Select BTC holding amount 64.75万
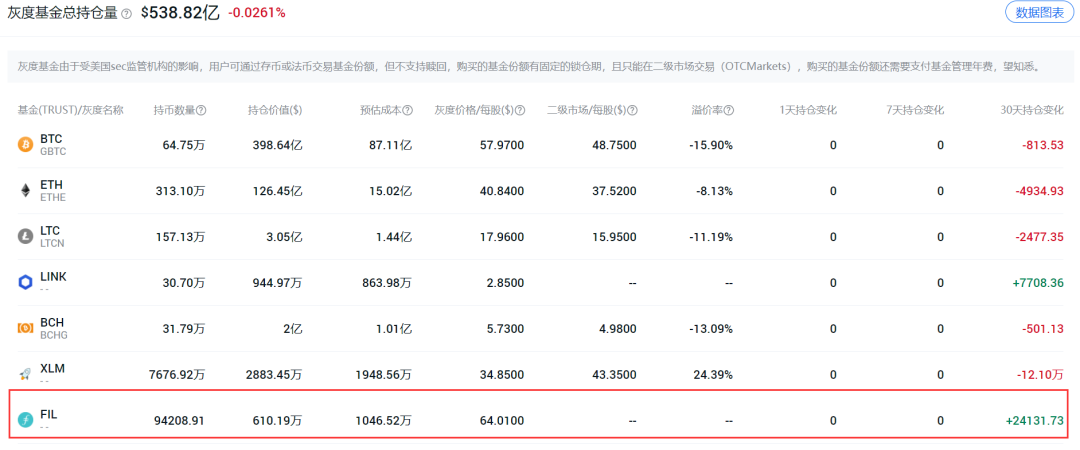The width and height of the screenshot is (1080, 450). tap(184, 145)
